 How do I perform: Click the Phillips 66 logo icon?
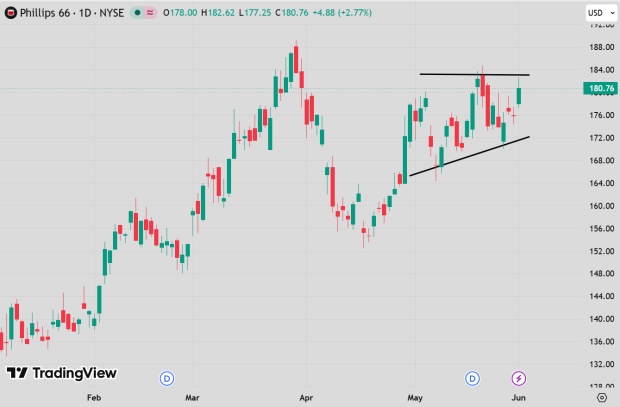tap(11, 13)
